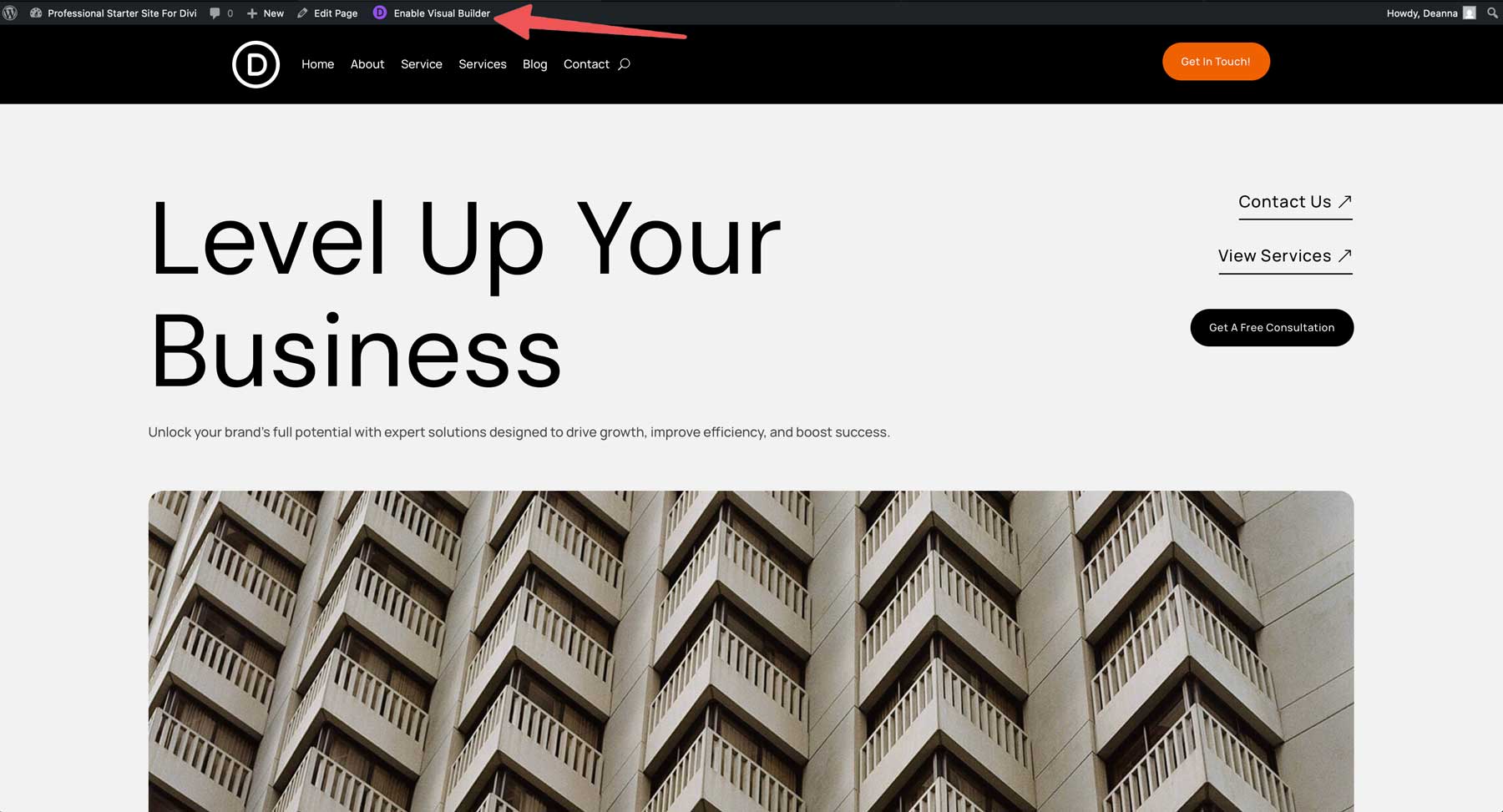Click the arrow icon next to Contact Us
Image resolution: width=1503 pixels, height=812 pixels.
1346,200
